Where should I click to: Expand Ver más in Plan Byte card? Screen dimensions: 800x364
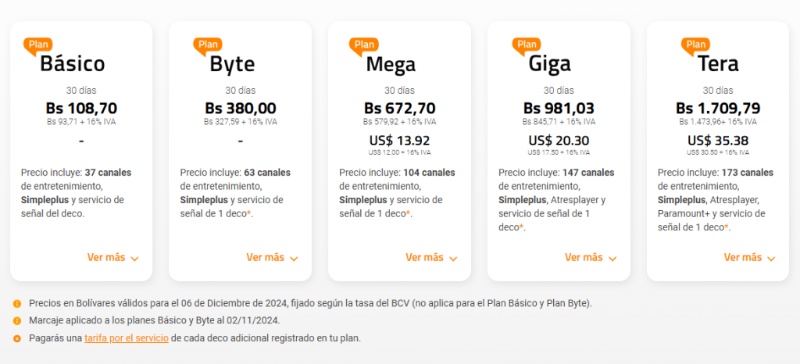(x=272, y=258)
